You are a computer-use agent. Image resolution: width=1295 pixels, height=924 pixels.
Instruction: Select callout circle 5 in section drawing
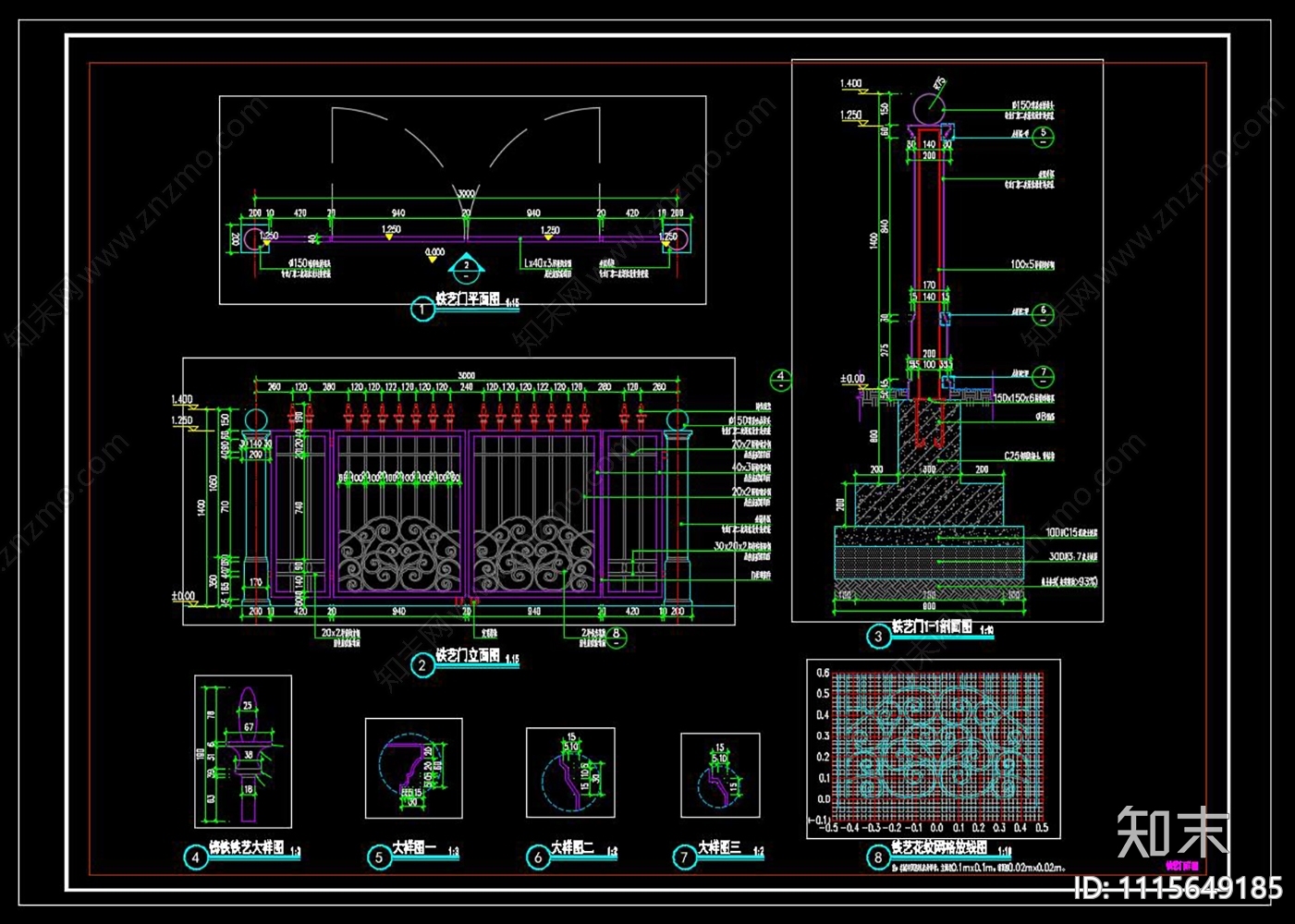(x=1044, y=134)
